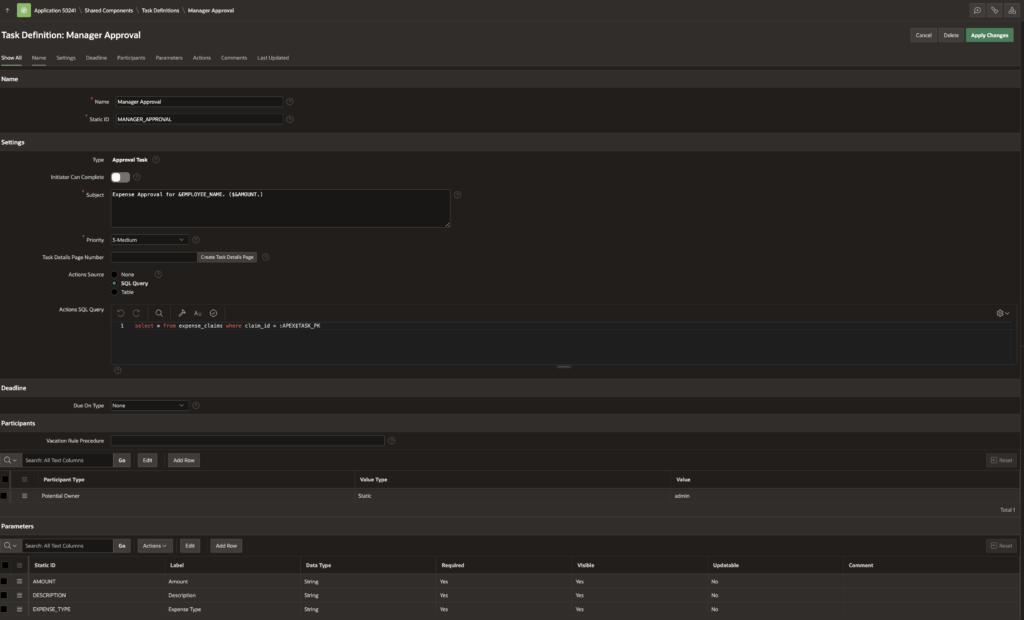Select None for Actions Source
The width and height of the screenshot is (1024, 620).
click(115, 274)
